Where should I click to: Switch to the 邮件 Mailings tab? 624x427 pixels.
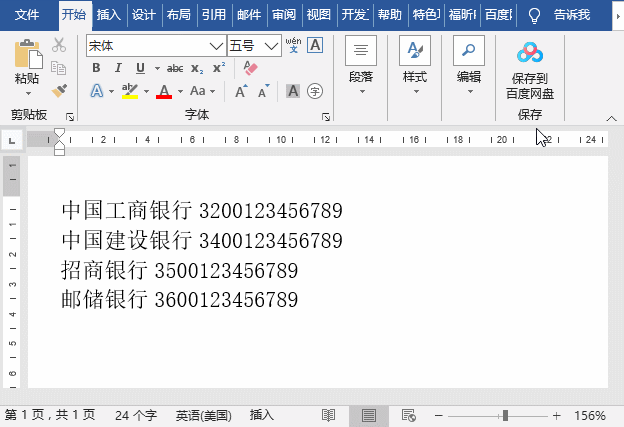click(249, 15)
